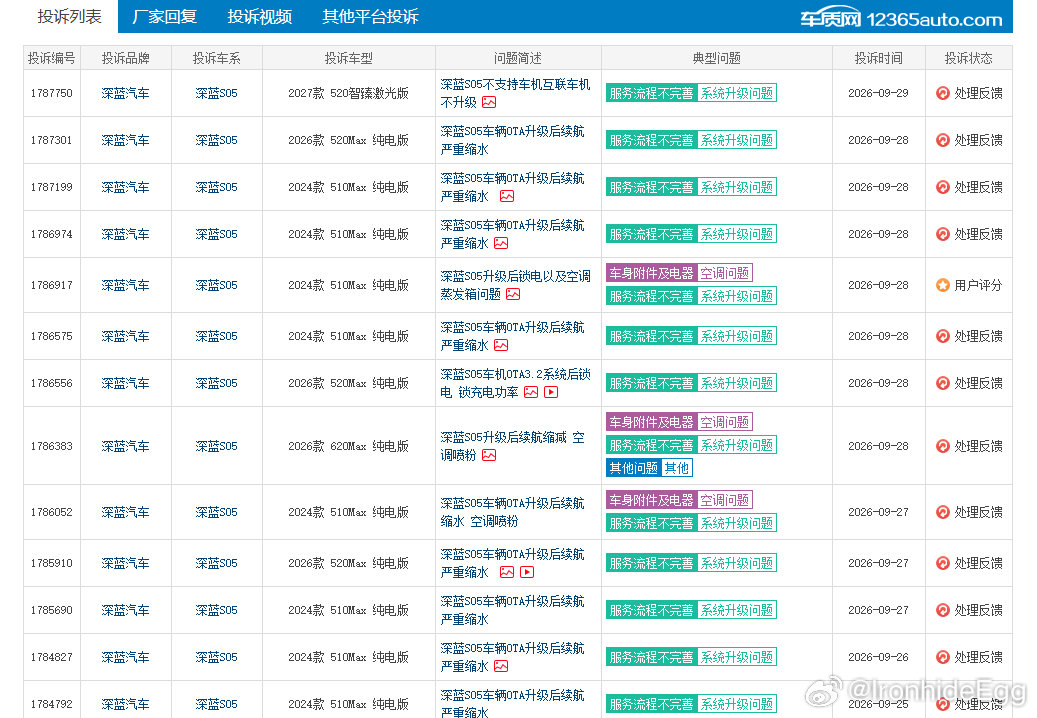Click the image icon in row 1786917

point(513,294)
